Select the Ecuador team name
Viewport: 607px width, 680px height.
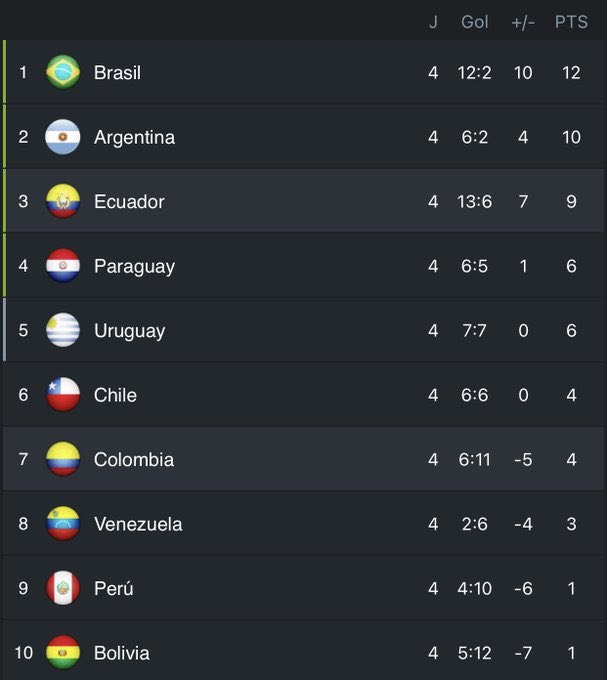(x=129, y=202)
